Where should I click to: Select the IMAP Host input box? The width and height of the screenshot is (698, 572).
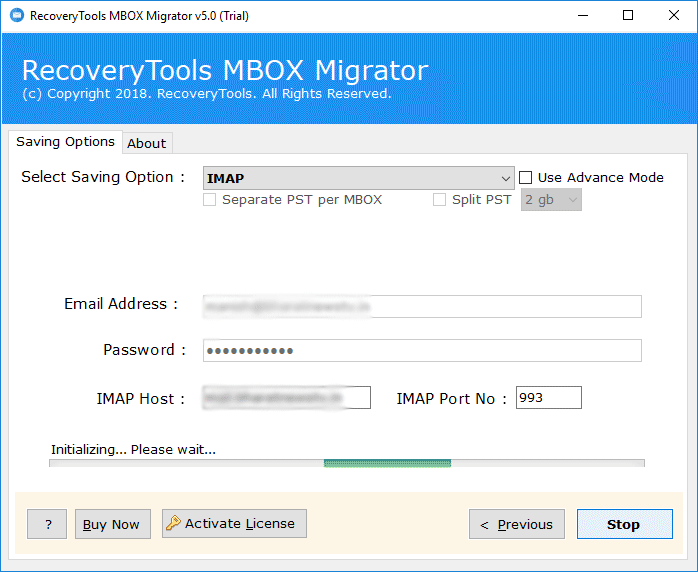tap(287, 398)
